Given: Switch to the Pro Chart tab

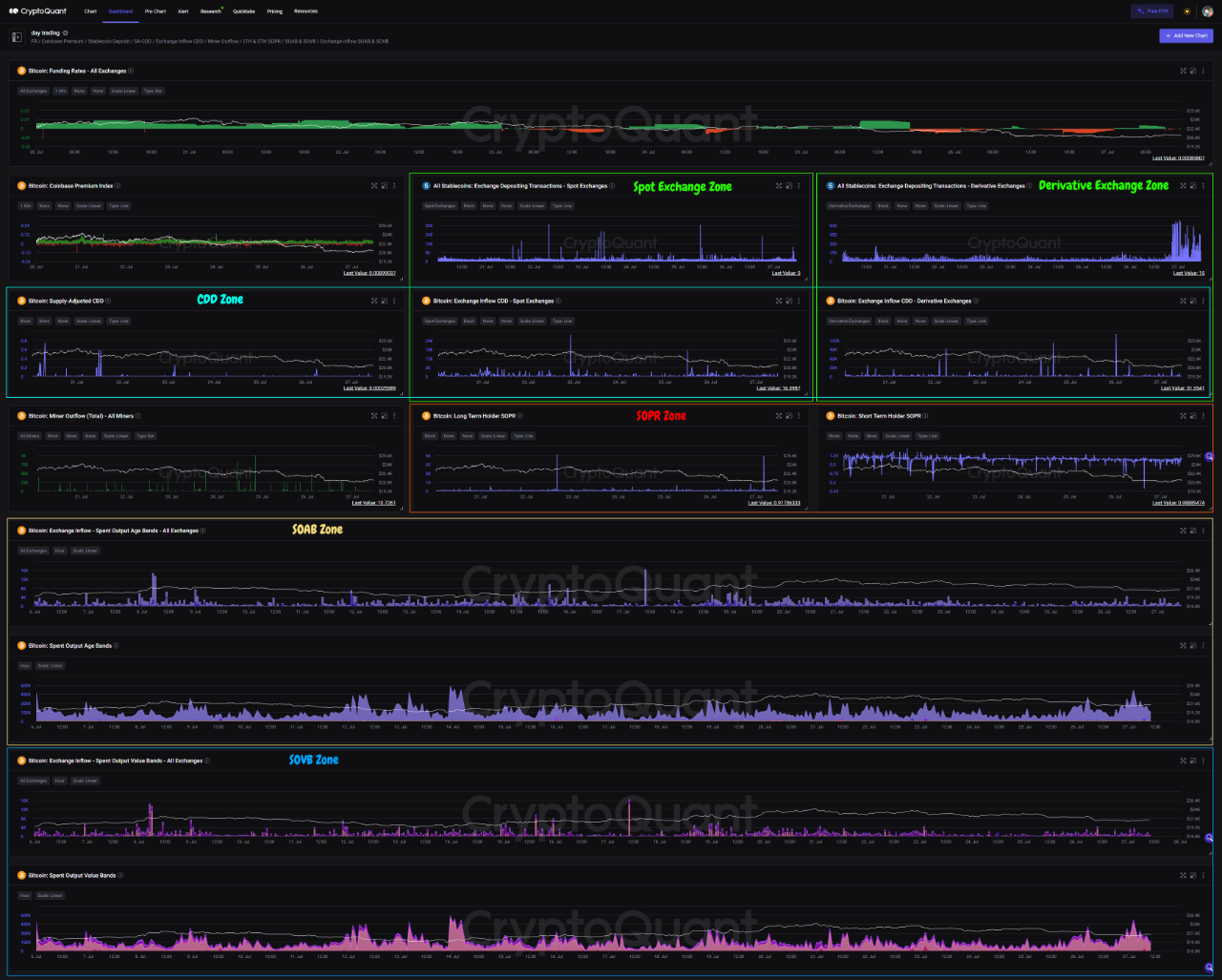Looking at the screenshot, I should point(156,11).
